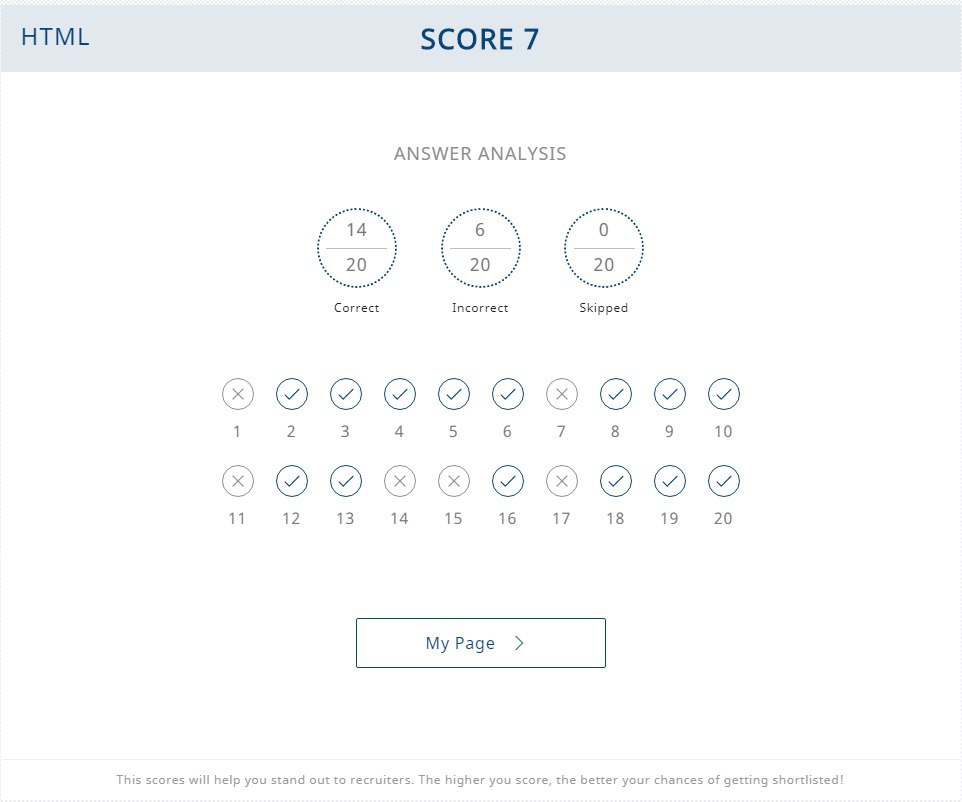Click the ANSWER ANALYSIS heading
This screenshot has width=962, height=802.
point(480,154)
